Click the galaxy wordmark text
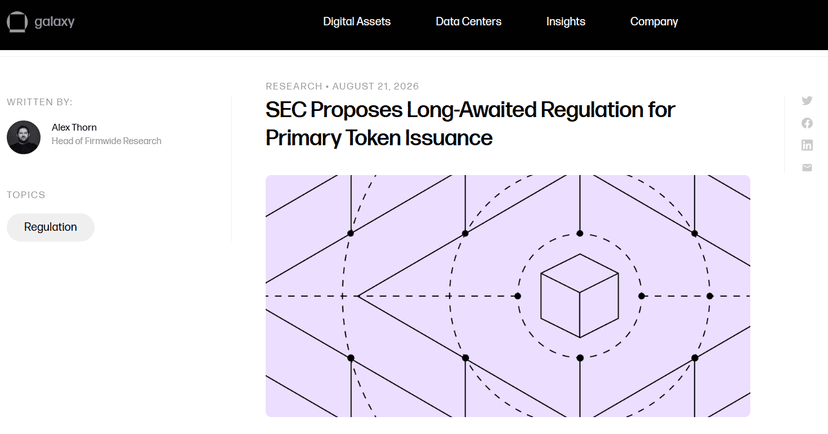 click(54, 22)
